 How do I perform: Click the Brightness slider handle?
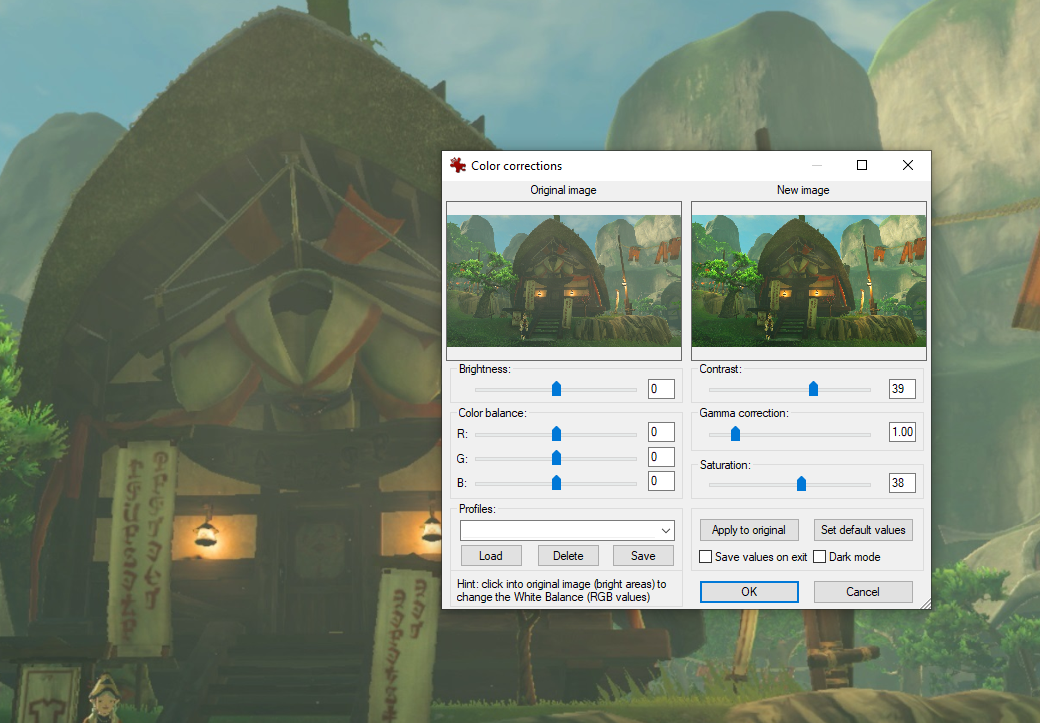coord(556,389)
